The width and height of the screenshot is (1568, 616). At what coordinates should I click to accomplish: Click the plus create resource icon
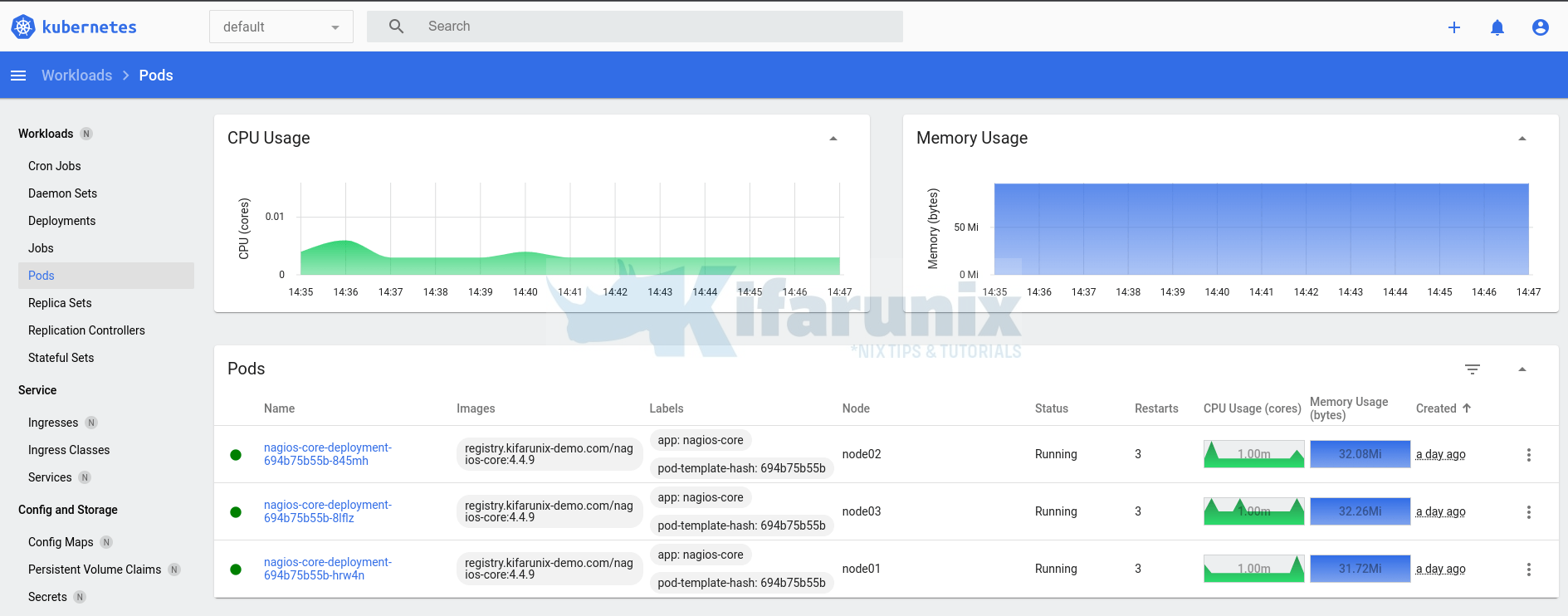pos(1453,27)
